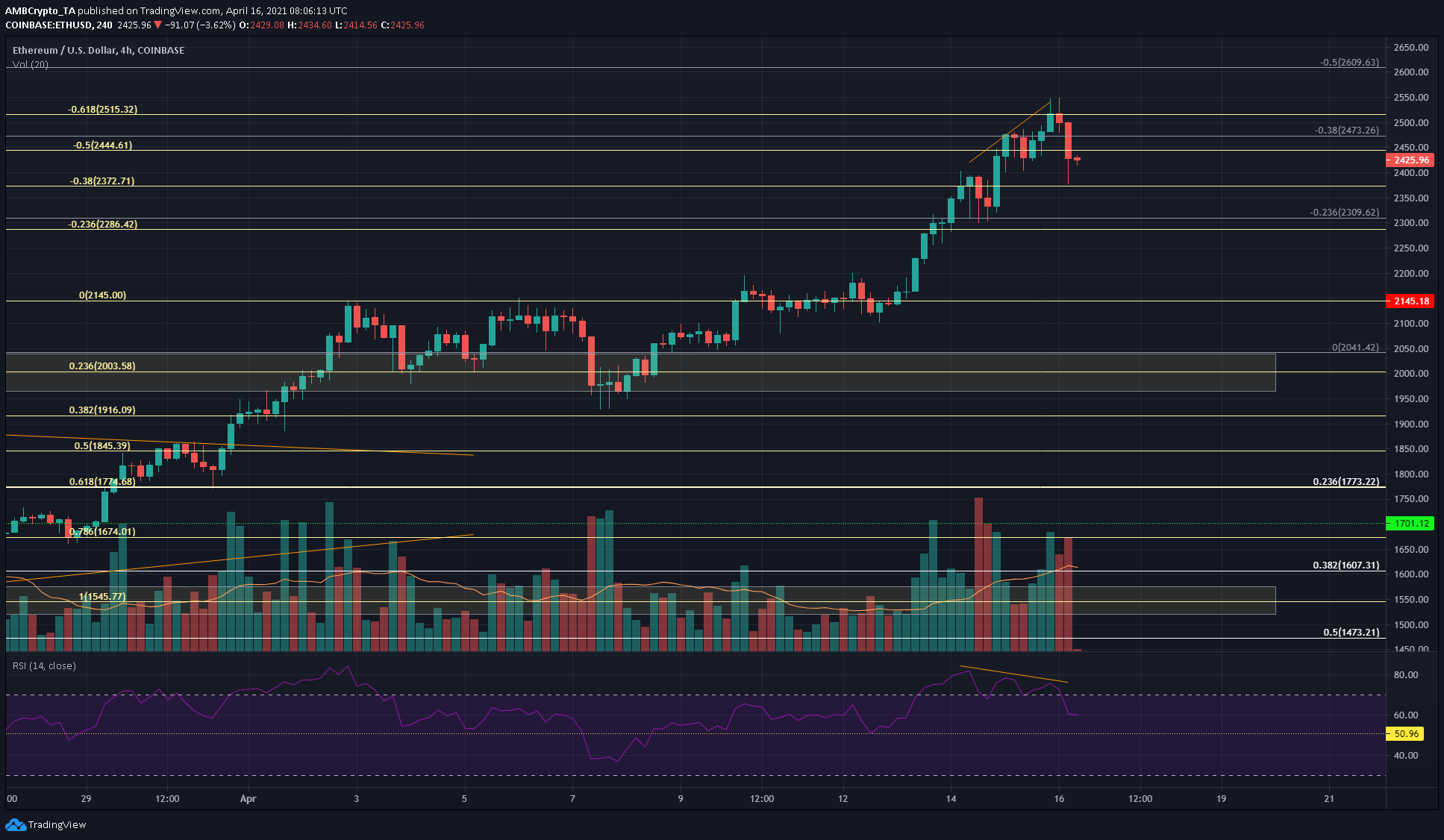The height and width of the screenshot is (840, 1444).
Task: Click the current price tag 2425.96
Action: [x=1410, y=160]
